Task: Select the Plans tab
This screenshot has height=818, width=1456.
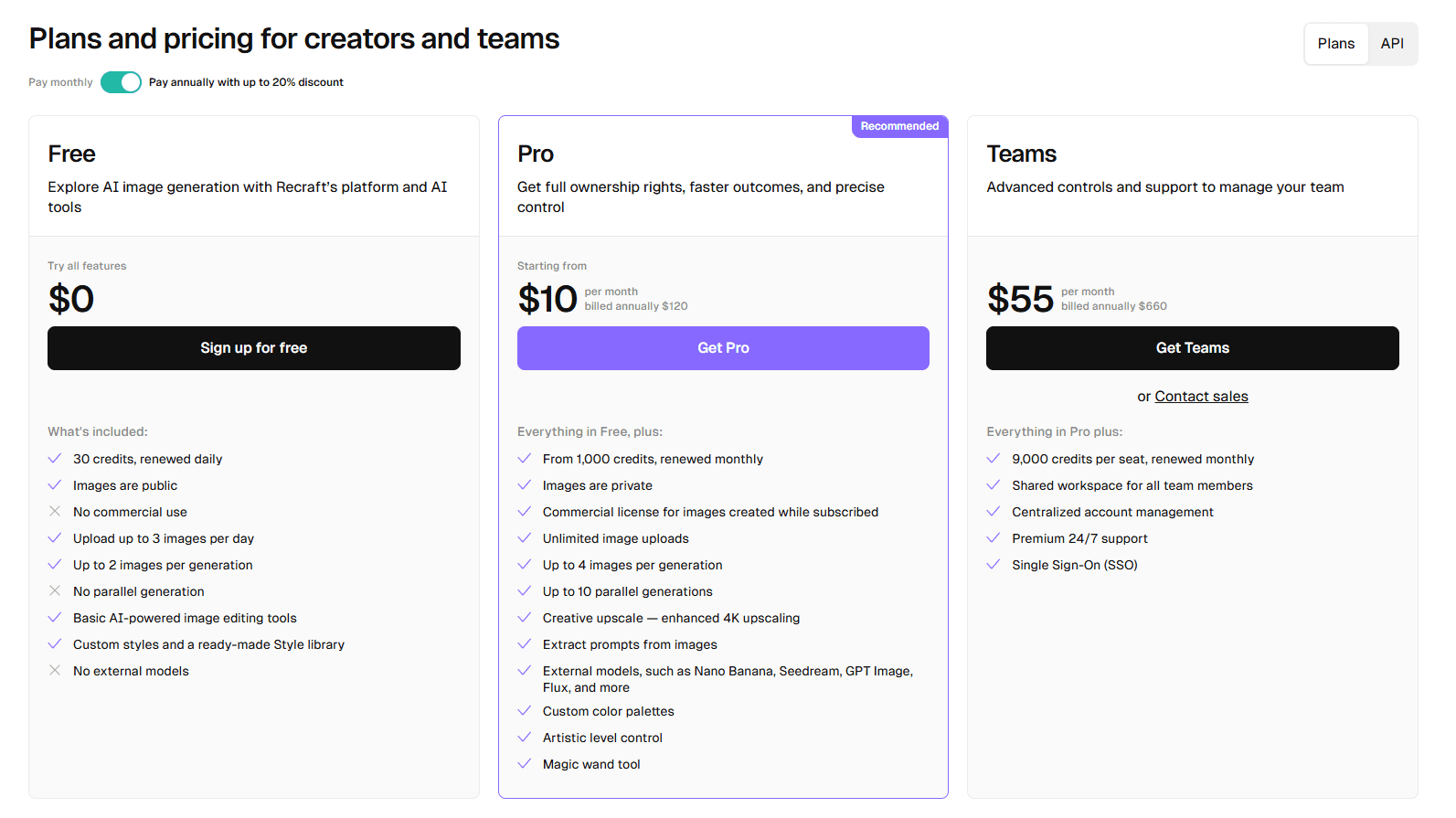Action: 1335,44
